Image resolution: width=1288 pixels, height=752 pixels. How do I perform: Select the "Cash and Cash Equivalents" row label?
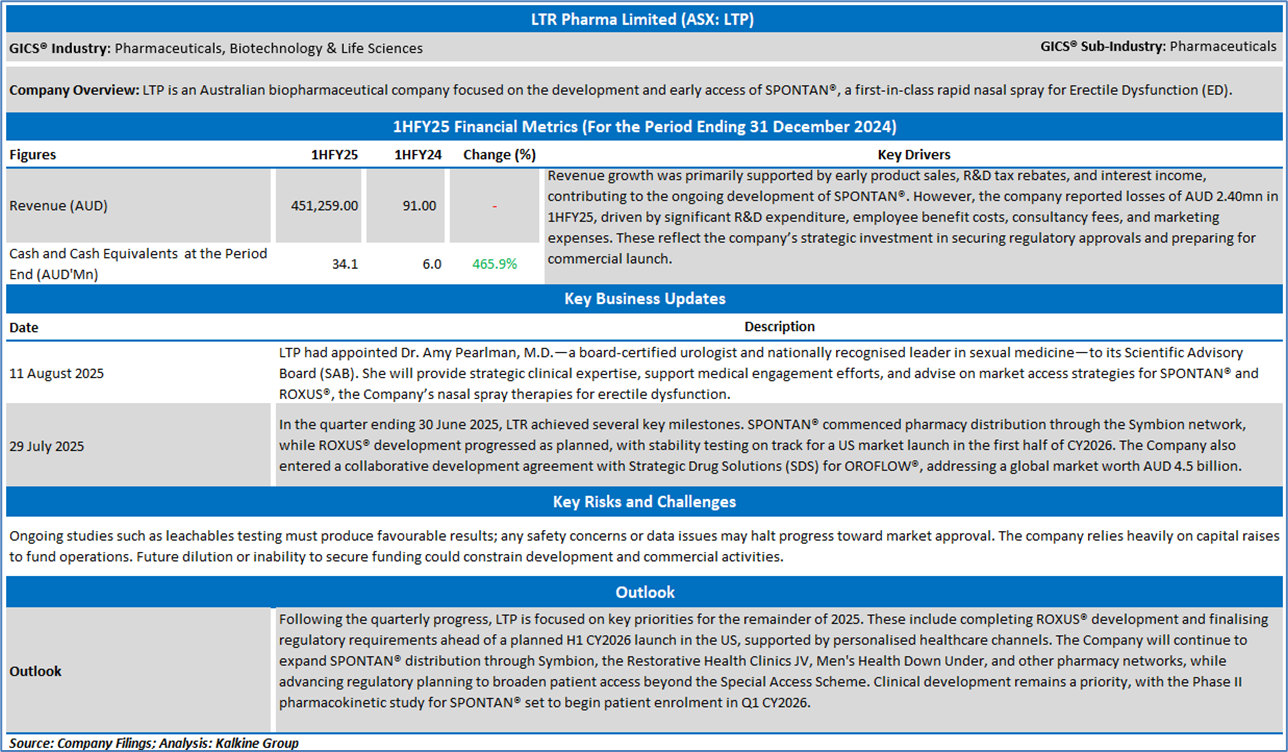[x=138, y=264]
